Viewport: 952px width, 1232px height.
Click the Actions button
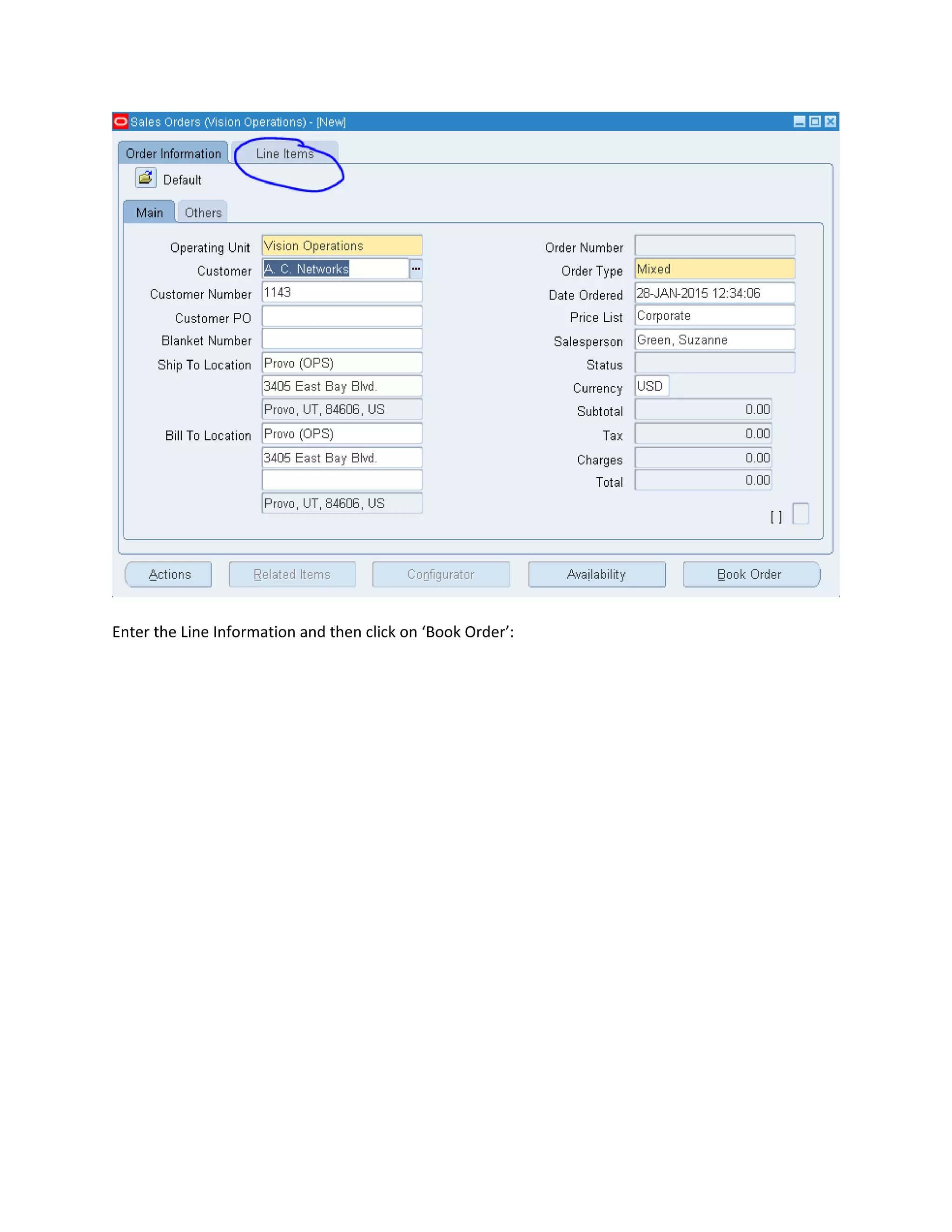[x=169, y=574]
